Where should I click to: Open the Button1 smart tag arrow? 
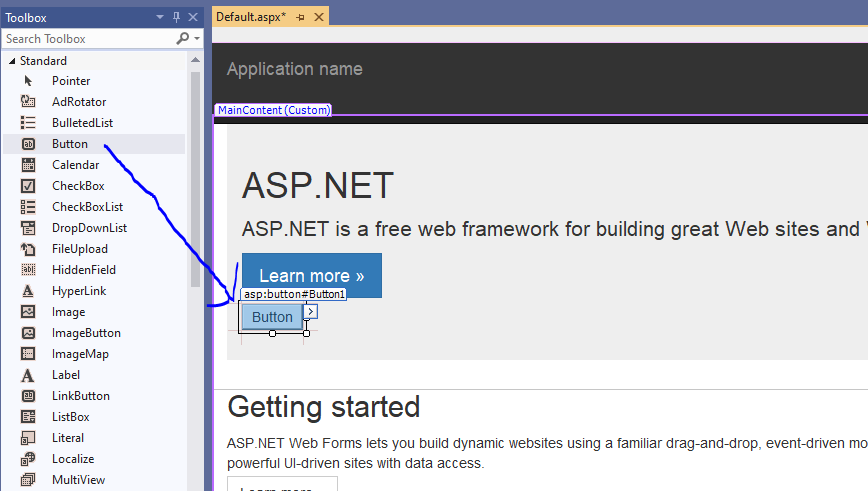click(x=311, y=312)
